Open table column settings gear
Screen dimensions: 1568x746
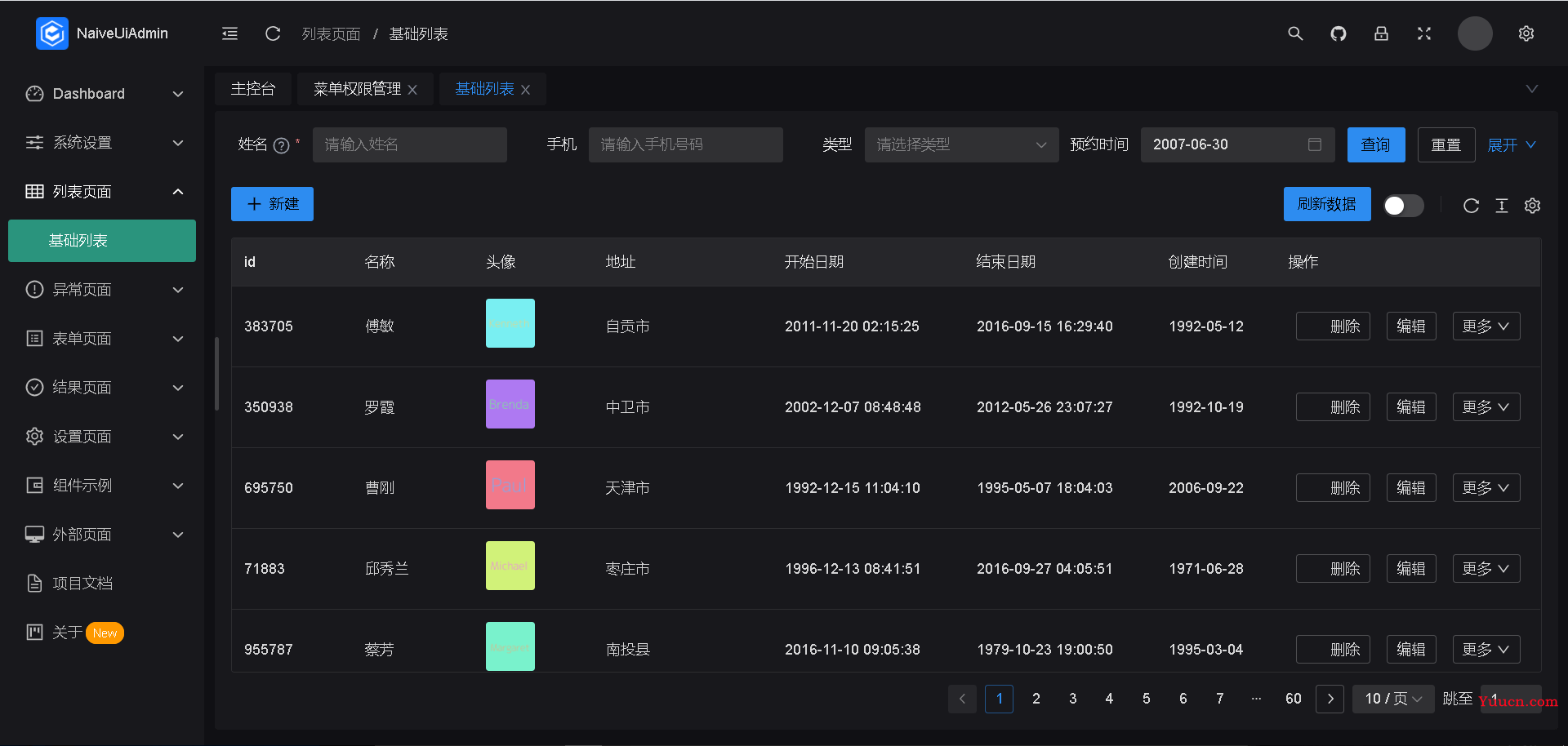pyautogui.click(x=1533, y=206)
